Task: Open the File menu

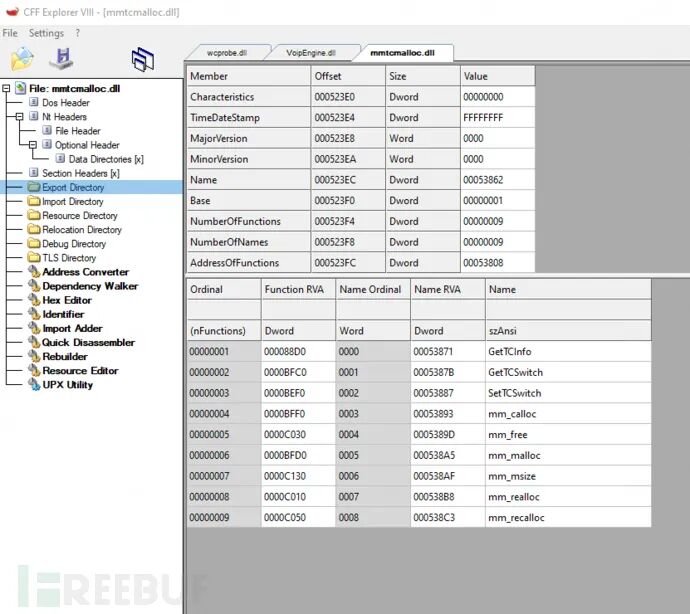Action: pyautogui.click(x=10, y=33)
